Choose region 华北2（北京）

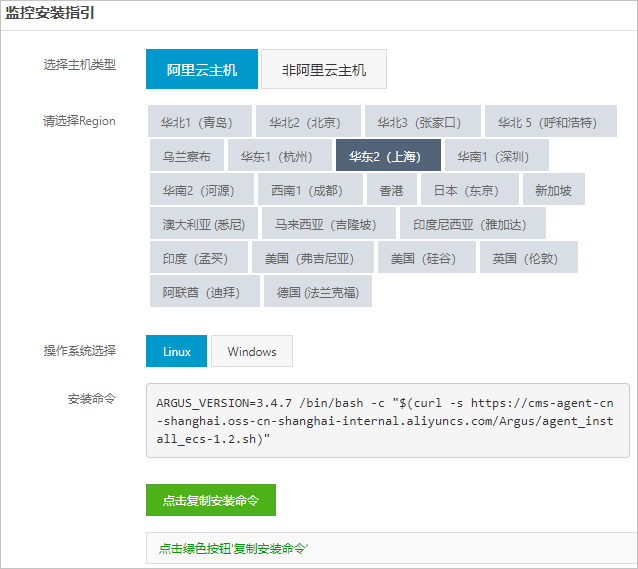point(308,121)
